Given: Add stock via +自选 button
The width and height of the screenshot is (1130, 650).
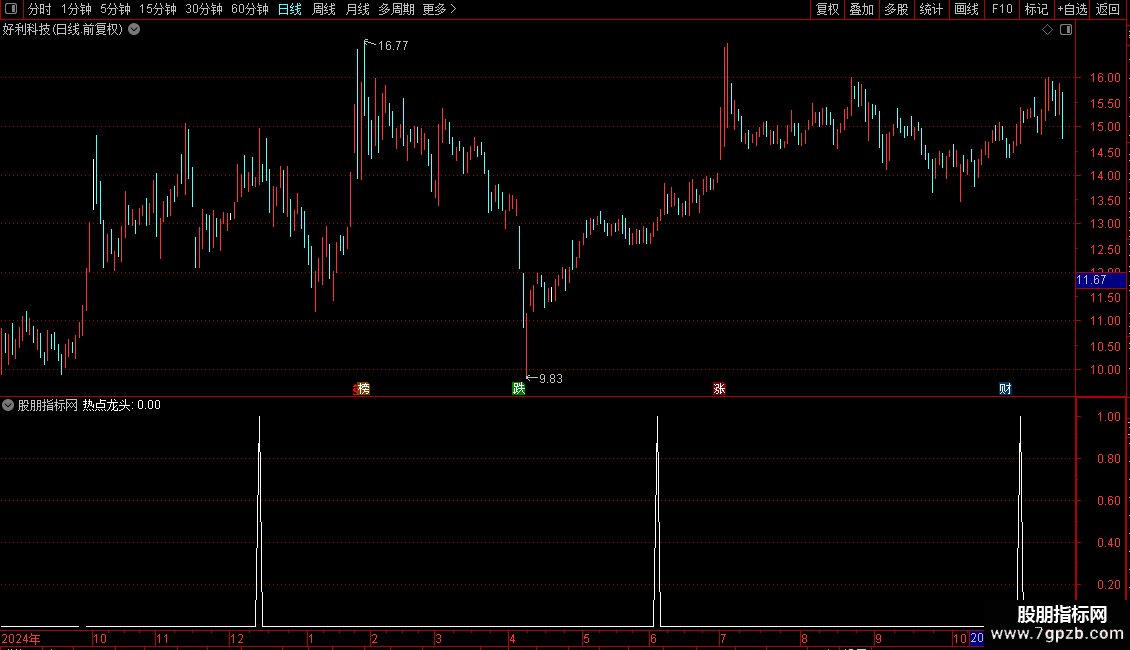Looking at the screenshot, I should [x=1072, y=9].
